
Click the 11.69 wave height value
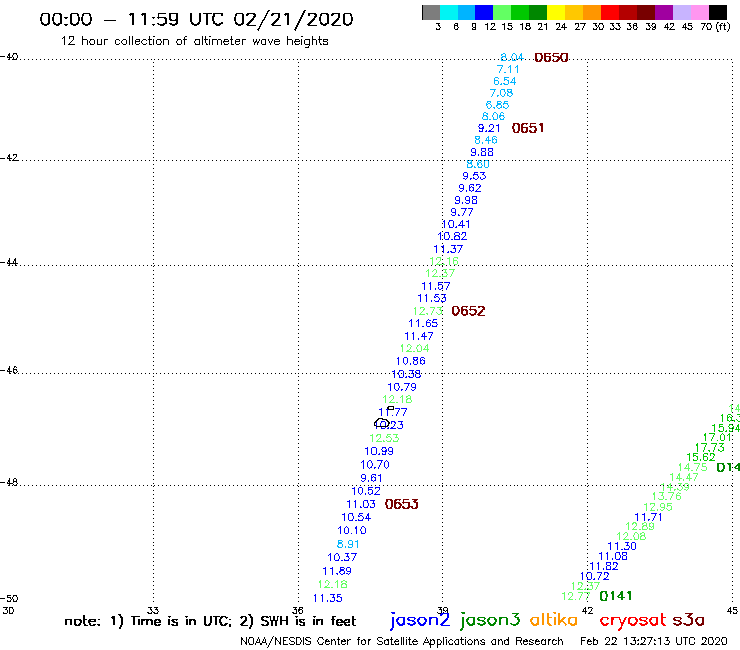tap(337, 571)
